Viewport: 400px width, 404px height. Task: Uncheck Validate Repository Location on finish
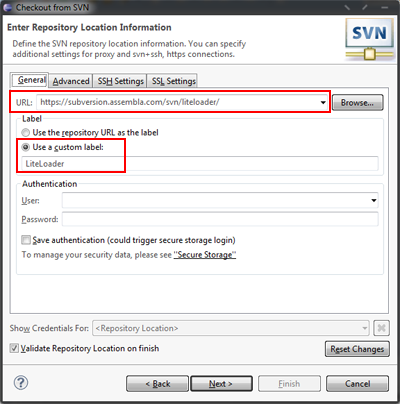(x=14, y=348)
